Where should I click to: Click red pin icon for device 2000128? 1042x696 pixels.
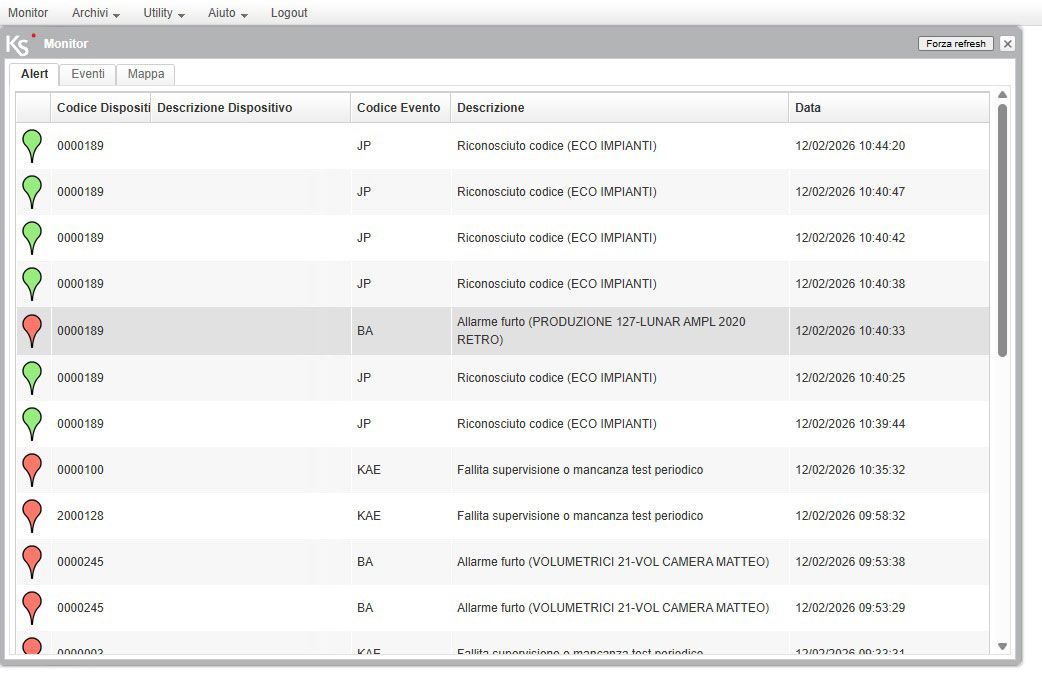click(x=32, y=514)
